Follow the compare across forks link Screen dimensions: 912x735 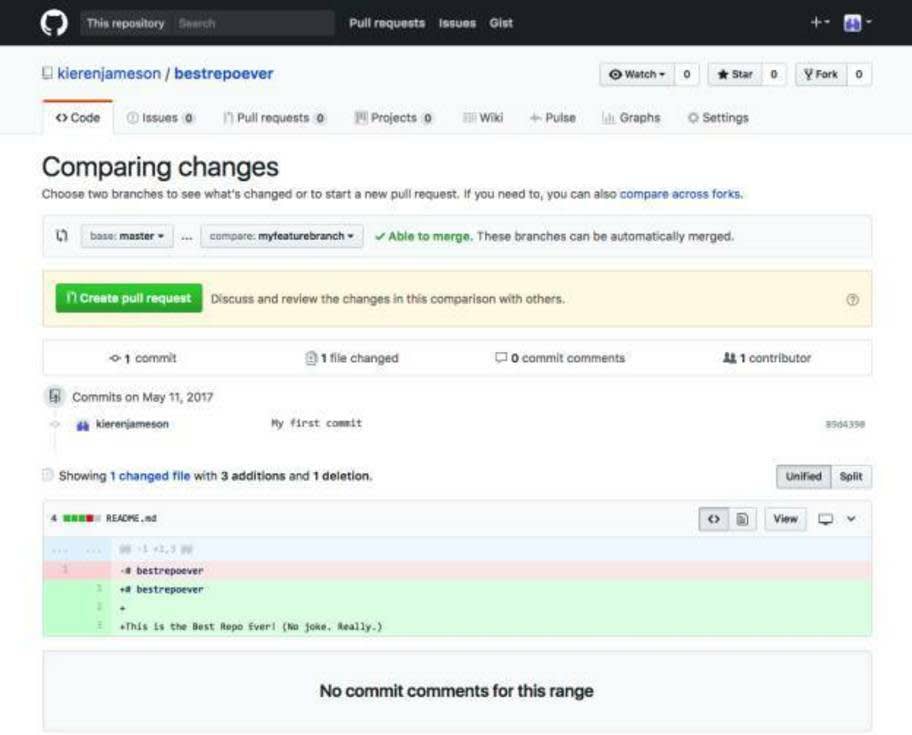click(x=681, y=194)
